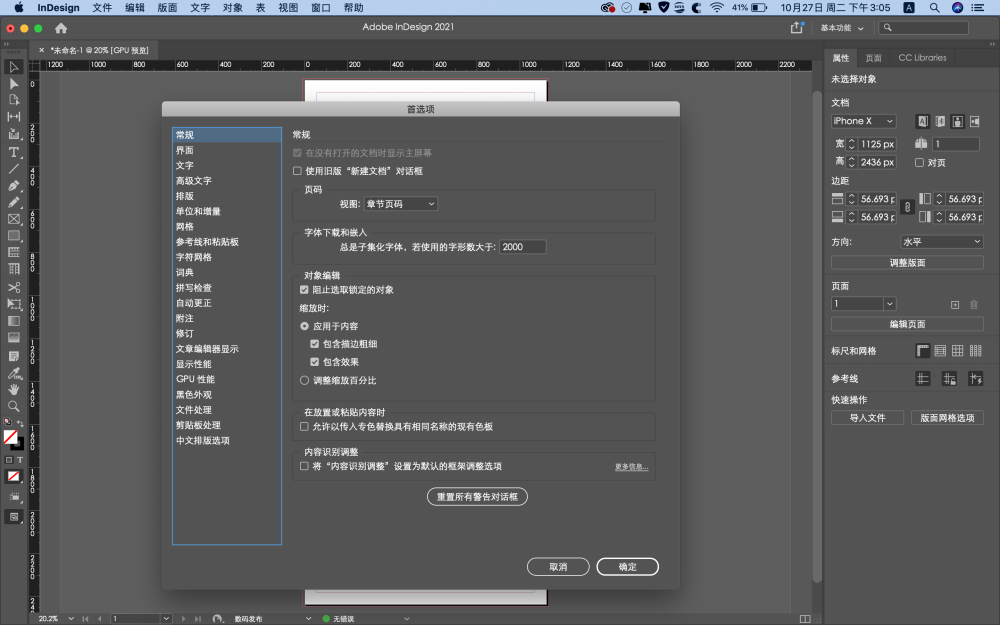Switch to CC Libraries tab
Viewport: 1000px width, 625px height.
click(x=921, y=58)
